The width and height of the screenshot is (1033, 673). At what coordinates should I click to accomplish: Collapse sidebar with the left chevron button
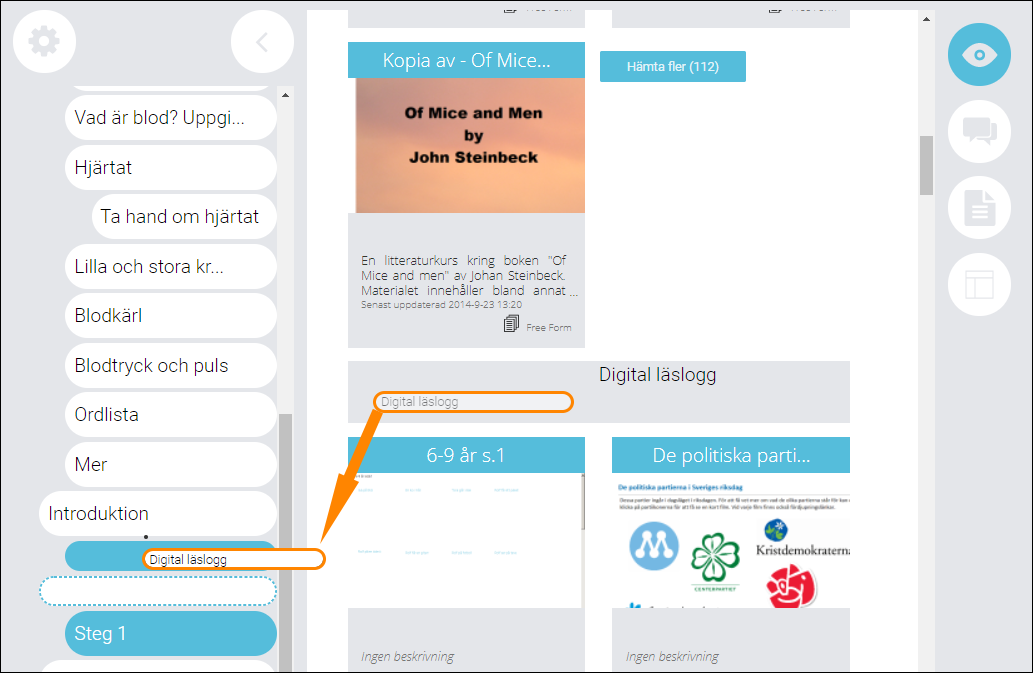point(262,41)
